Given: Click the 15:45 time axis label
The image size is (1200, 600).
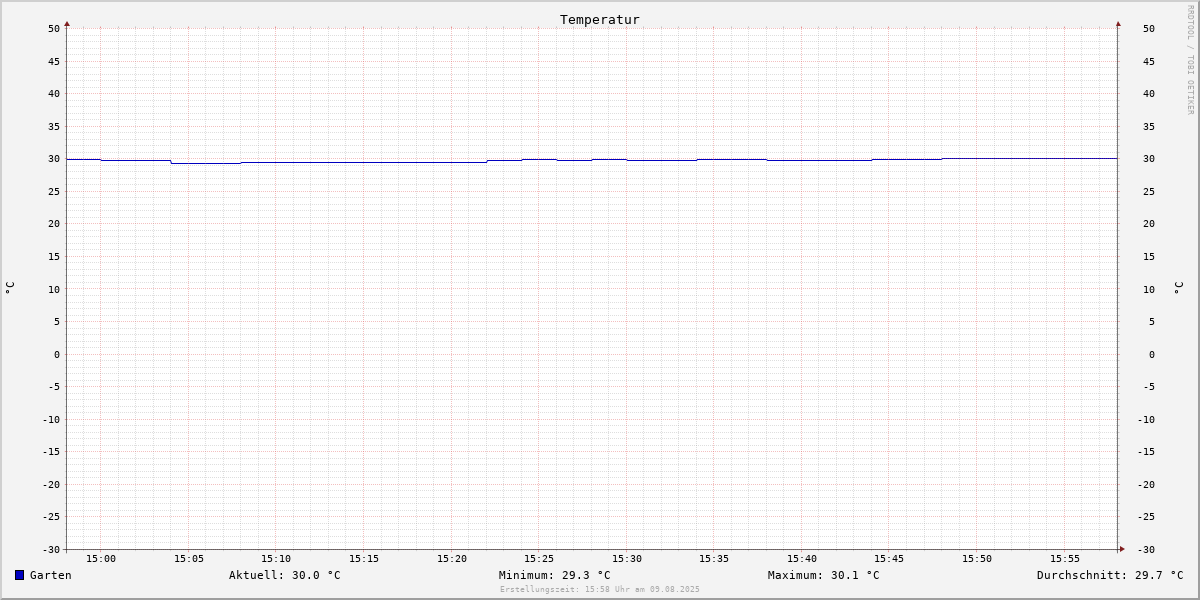Looking at the screenshot, I should tap(889, 558).
